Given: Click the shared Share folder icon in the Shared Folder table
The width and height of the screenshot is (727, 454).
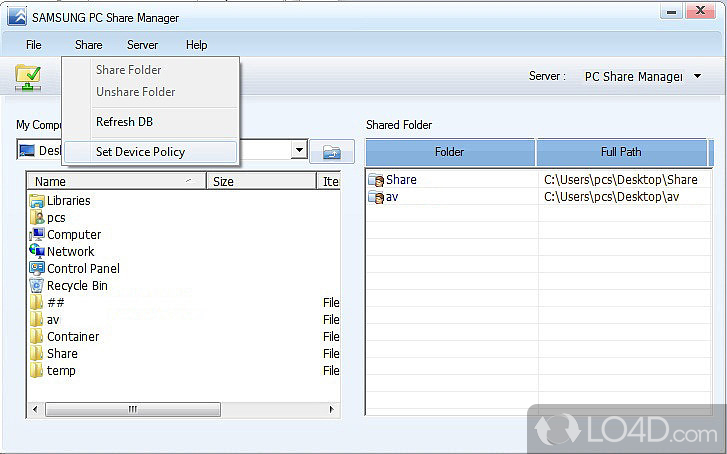Looking at the screenshot, I should click(x=376, y=180).
